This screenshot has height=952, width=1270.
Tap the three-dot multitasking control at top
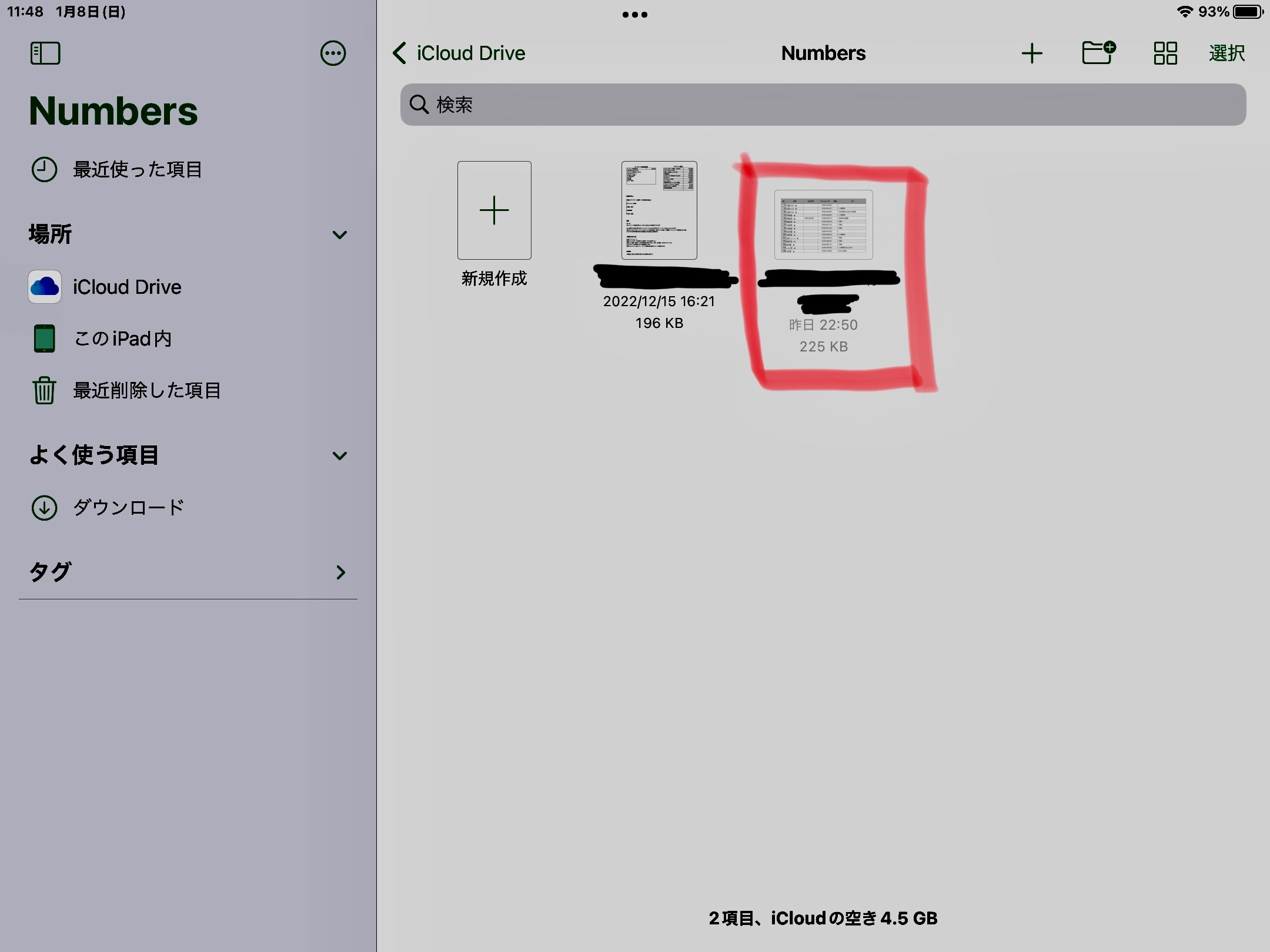point(635,15)
